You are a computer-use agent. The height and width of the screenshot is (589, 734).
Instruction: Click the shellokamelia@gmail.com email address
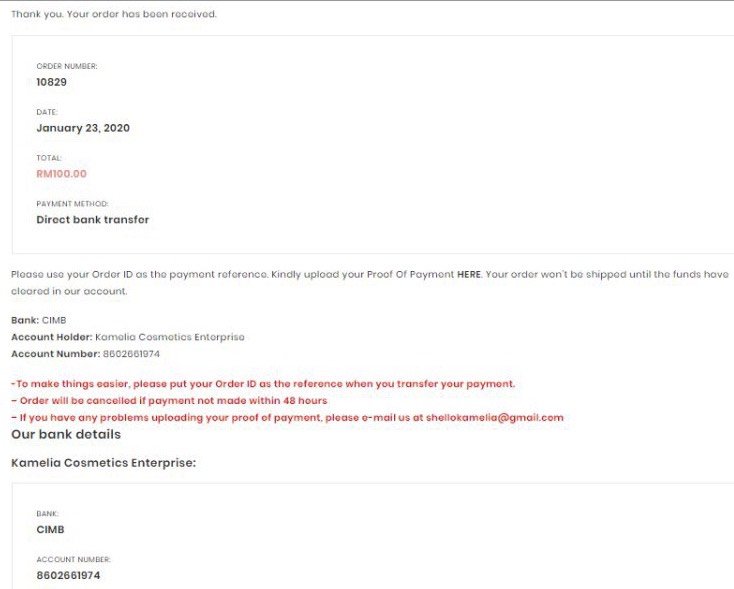click(495, 418)
